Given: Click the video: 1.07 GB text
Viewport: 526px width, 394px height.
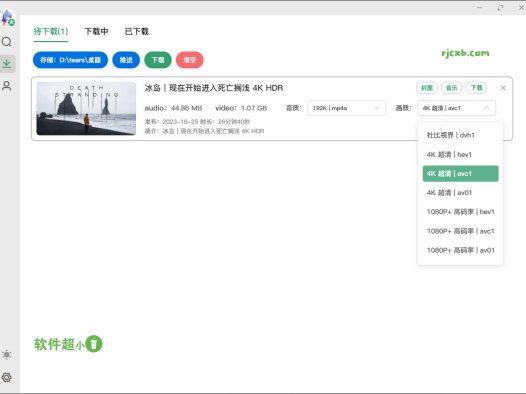Looking at the screenshot, I should click(241, 108).
